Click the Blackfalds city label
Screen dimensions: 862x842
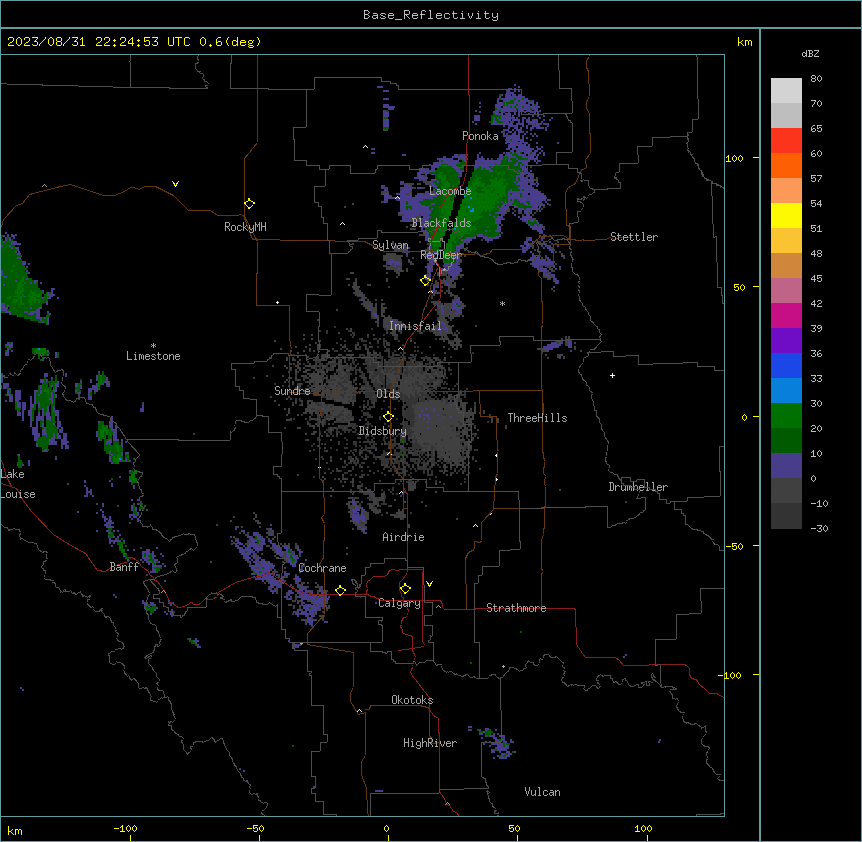(x=441, y=223)
